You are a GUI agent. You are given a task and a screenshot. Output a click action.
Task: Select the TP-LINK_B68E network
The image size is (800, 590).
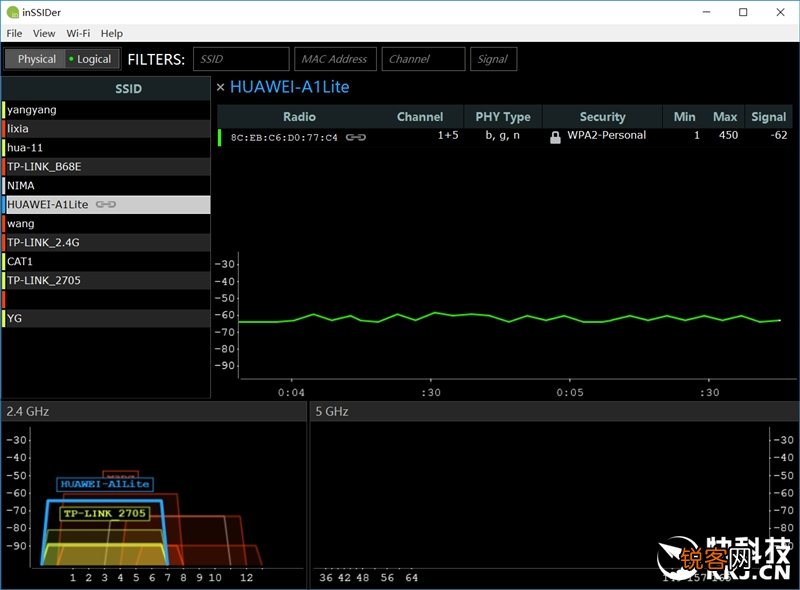[x=106, y=166]
